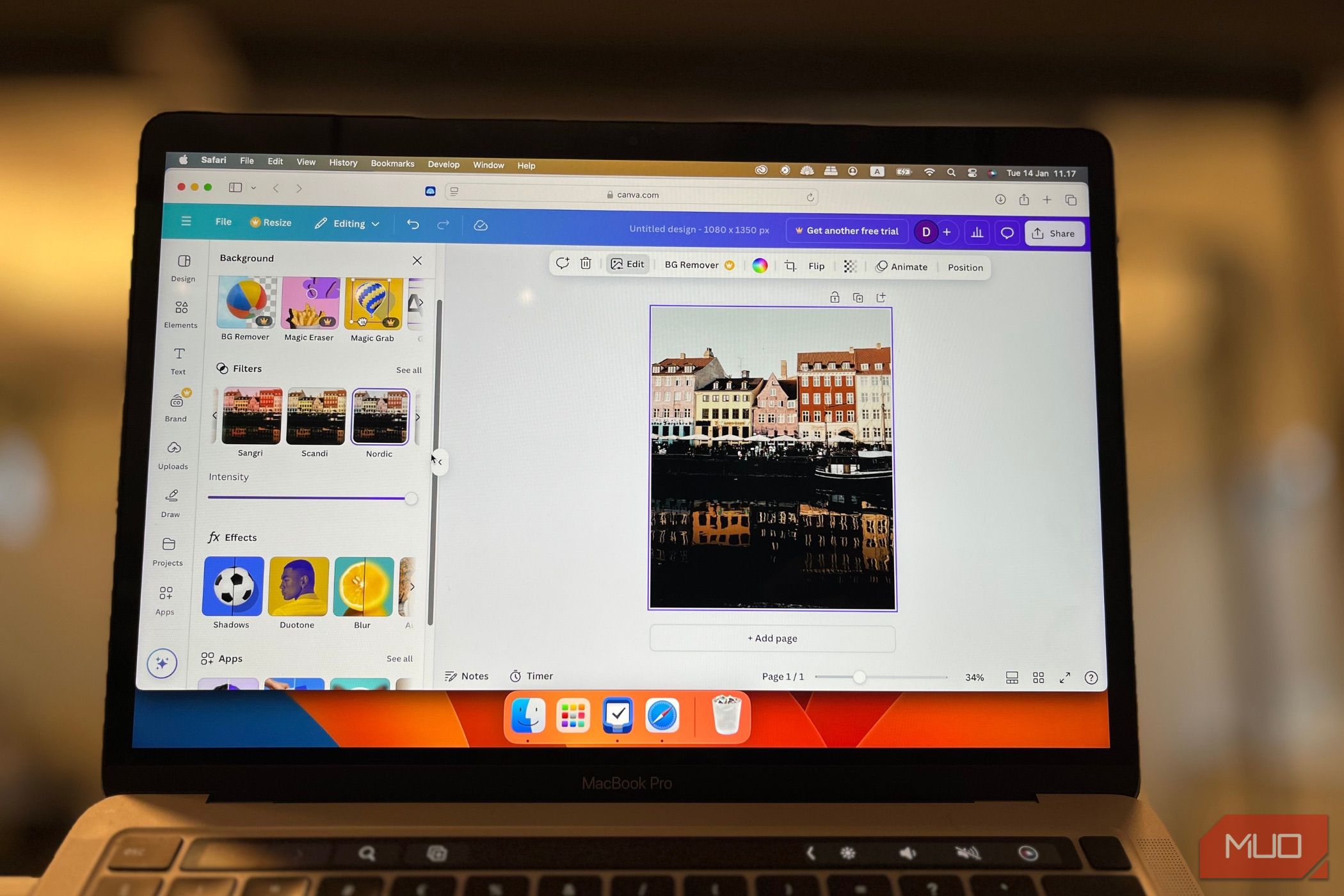Click the Animate button in toolbar
Screen dimensions: 1344x896
click(x=902, y=266)
